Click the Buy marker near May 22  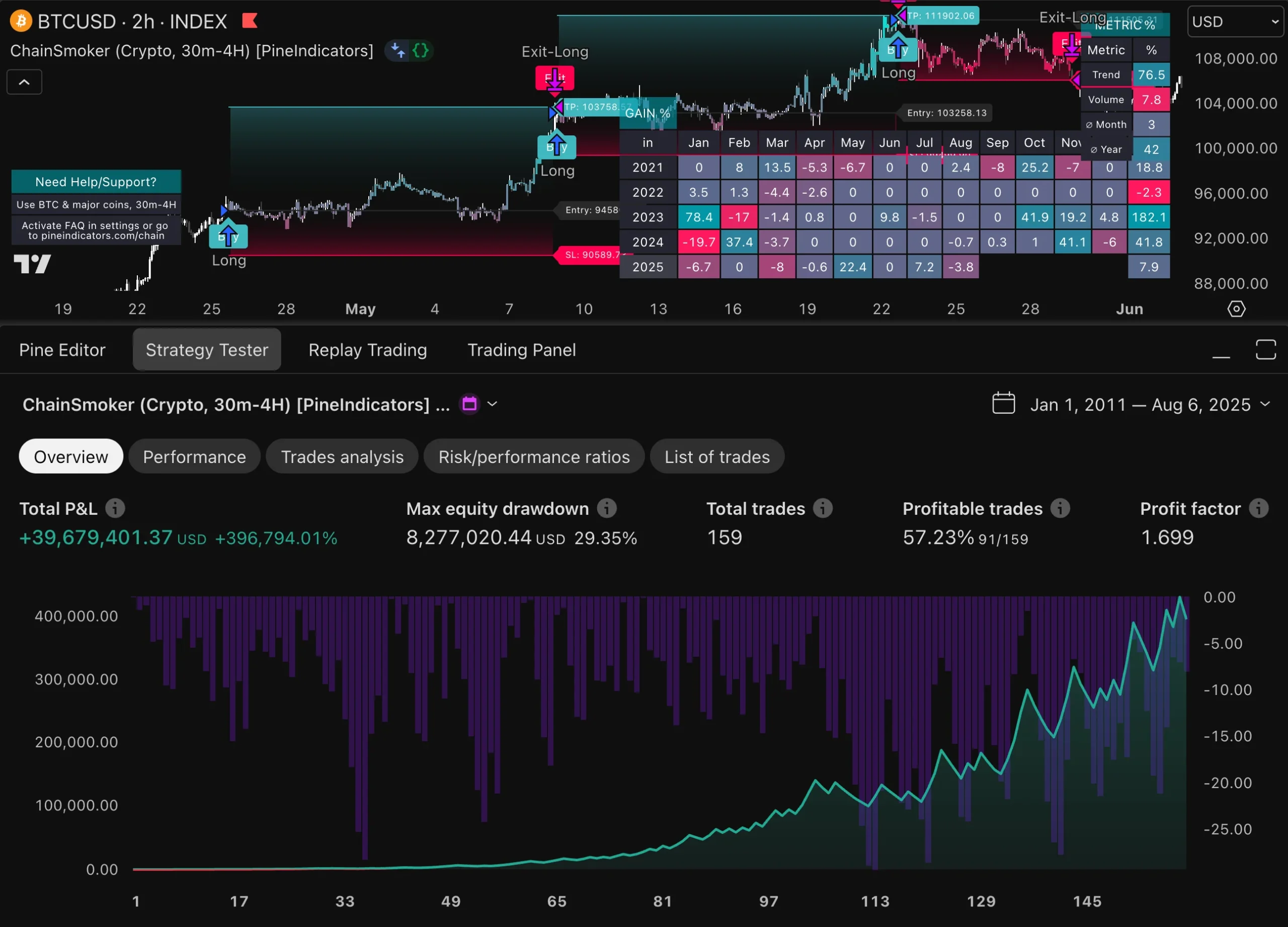click(x=898, y=49)
